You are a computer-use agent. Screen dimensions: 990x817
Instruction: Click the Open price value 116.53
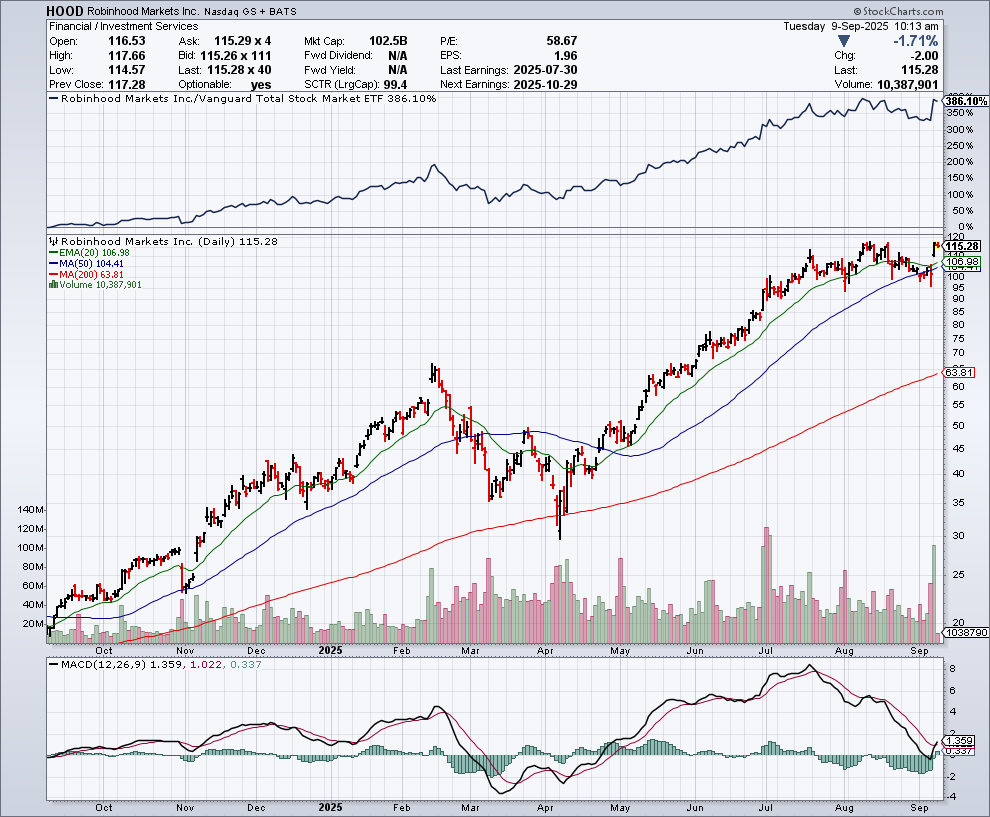(126, 40)
